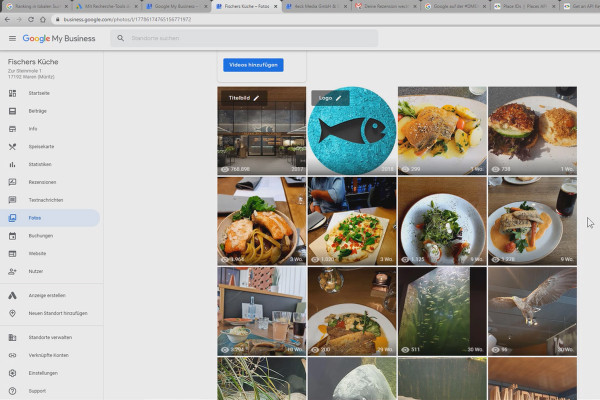Click the search magnifier icon

121,38
